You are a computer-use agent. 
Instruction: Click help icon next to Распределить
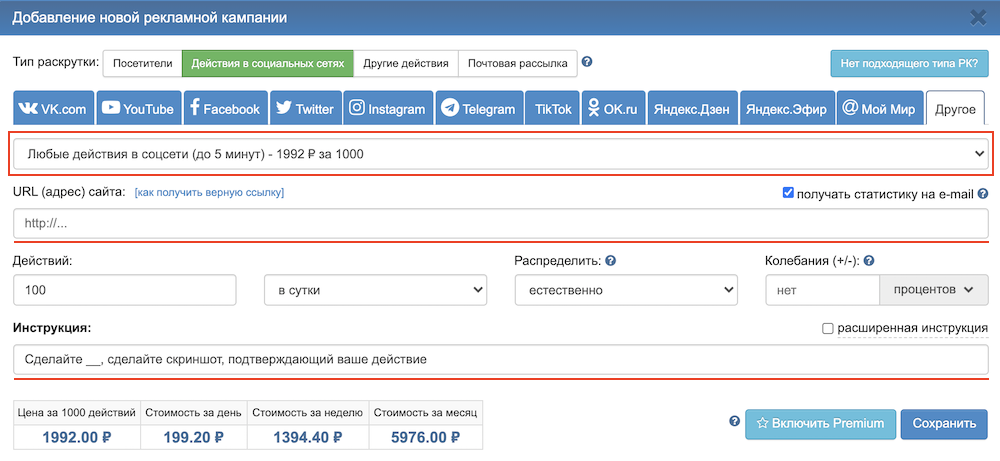(611, 260)
